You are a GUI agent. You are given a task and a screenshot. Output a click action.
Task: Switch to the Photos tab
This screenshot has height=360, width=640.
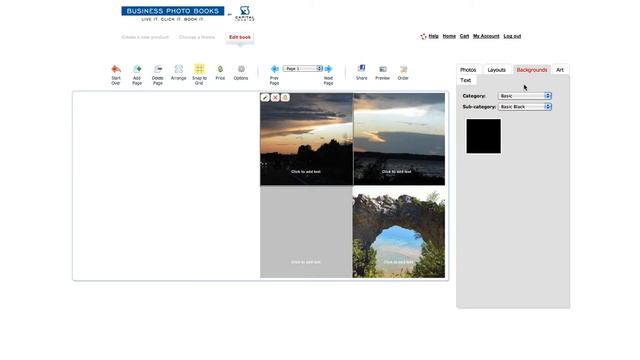coord(468,70)
